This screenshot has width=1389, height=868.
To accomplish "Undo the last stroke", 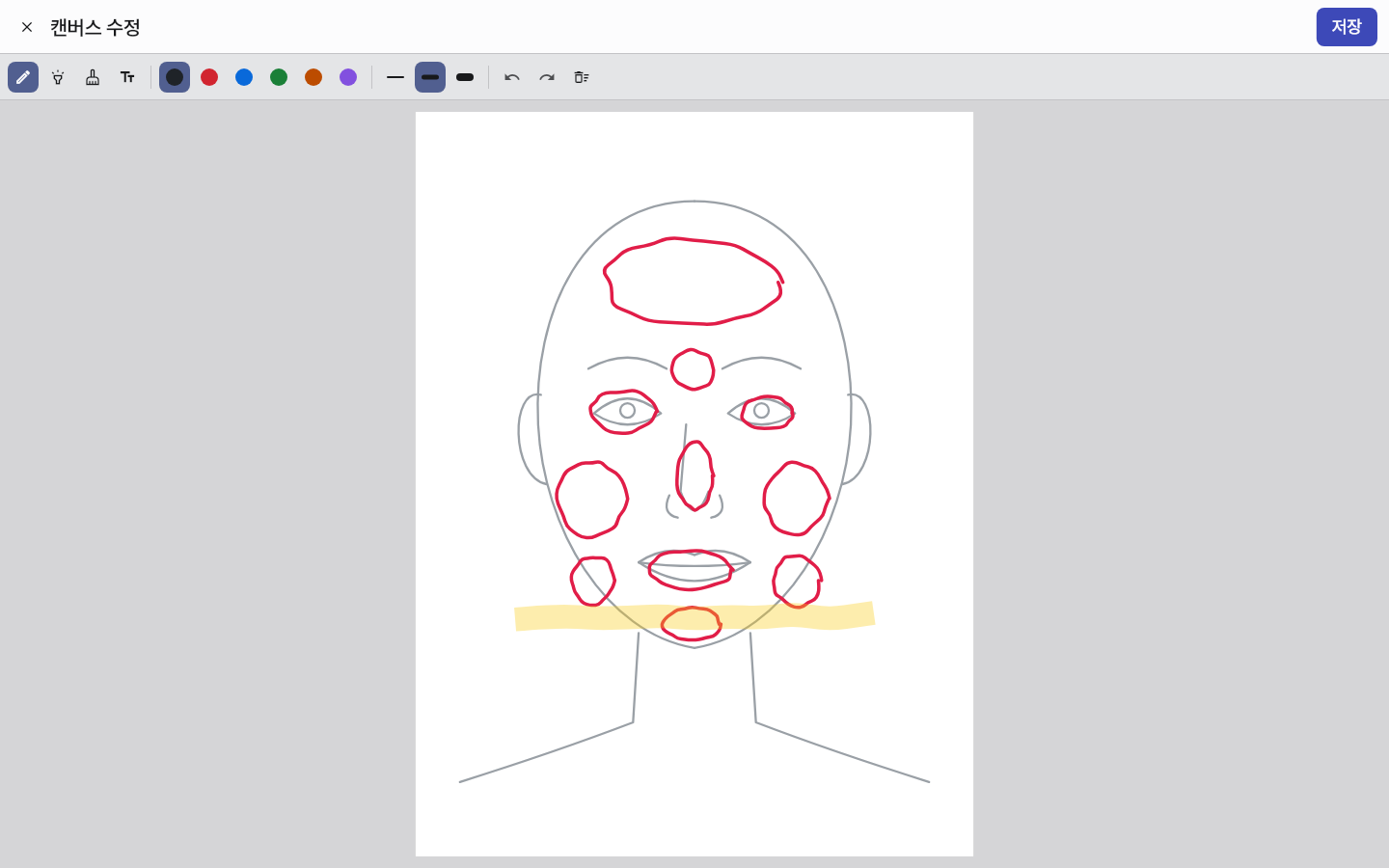I will pos(512,77).
